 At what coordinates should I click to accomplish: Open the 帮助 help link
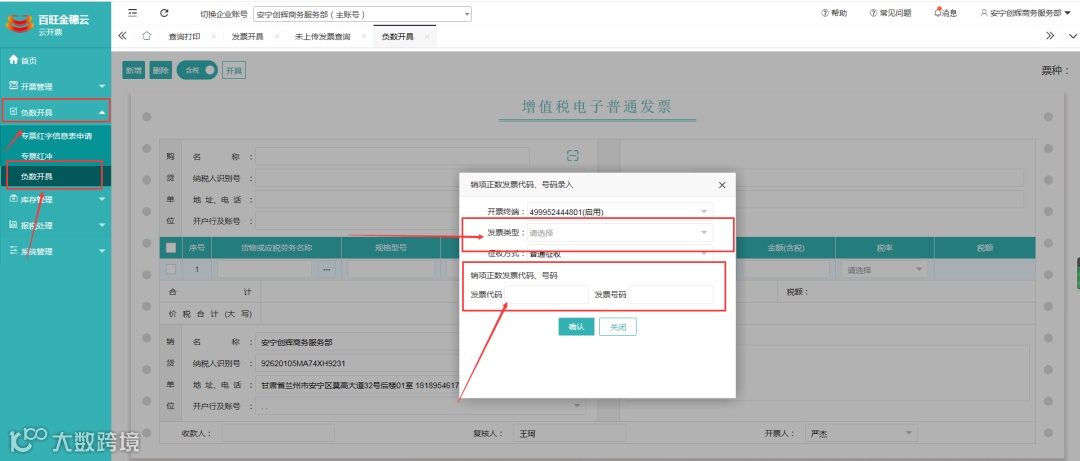point(834,13)
